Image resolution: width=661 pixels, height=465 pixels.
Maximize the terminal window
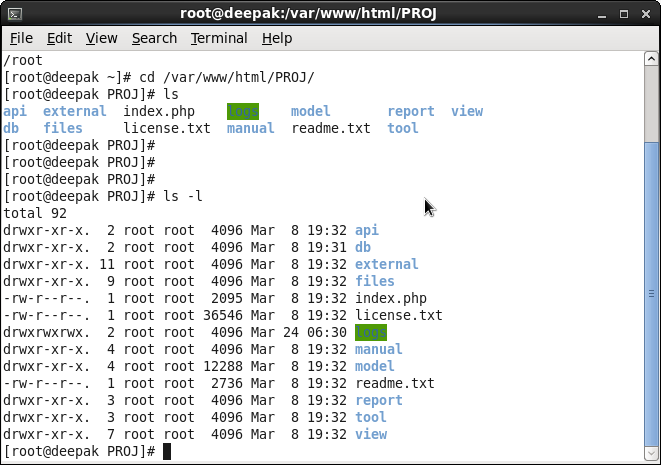point(622,12)
